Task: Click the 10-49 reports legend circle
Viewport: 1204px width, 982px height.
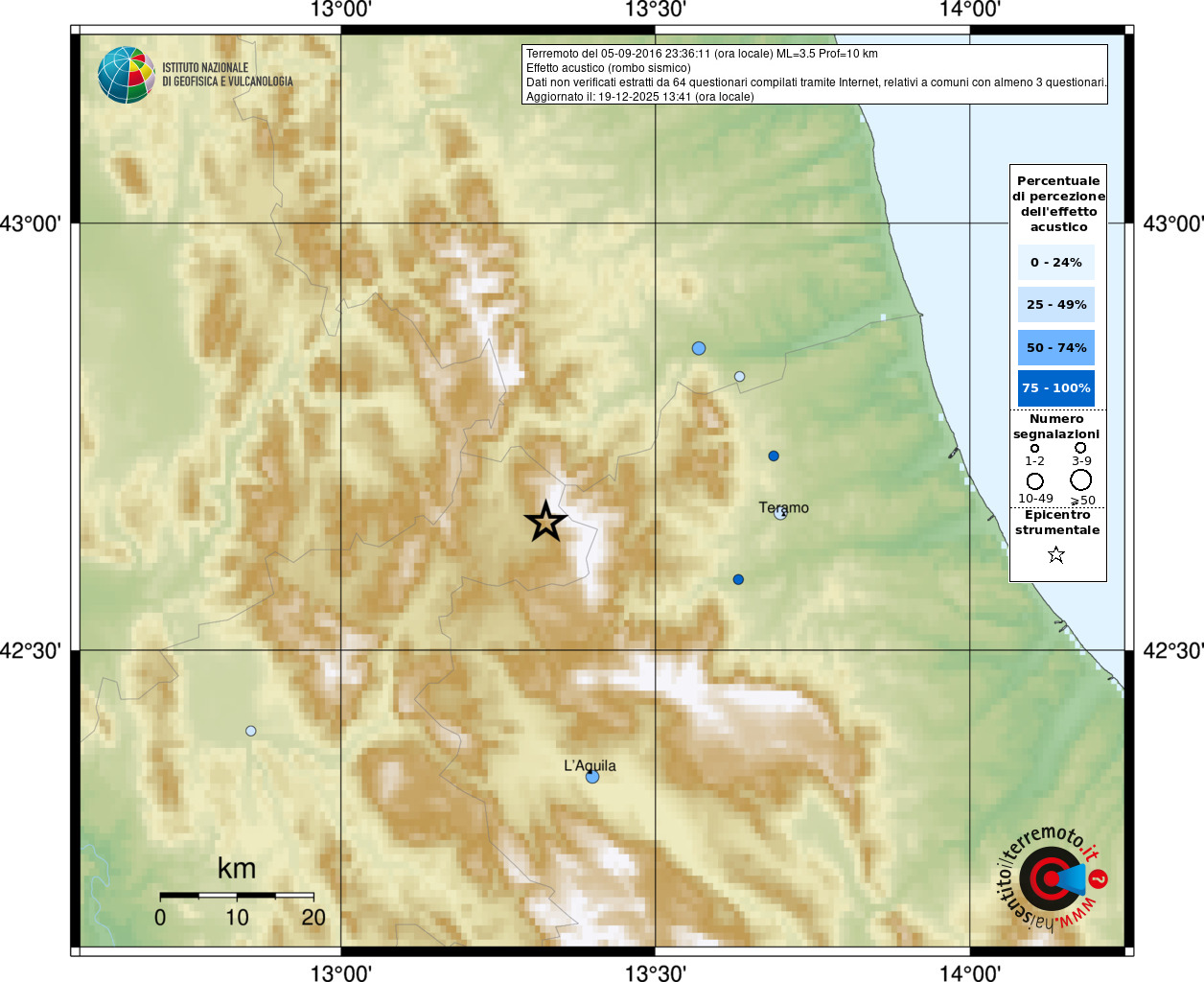Action: [x=1034, y=480]
